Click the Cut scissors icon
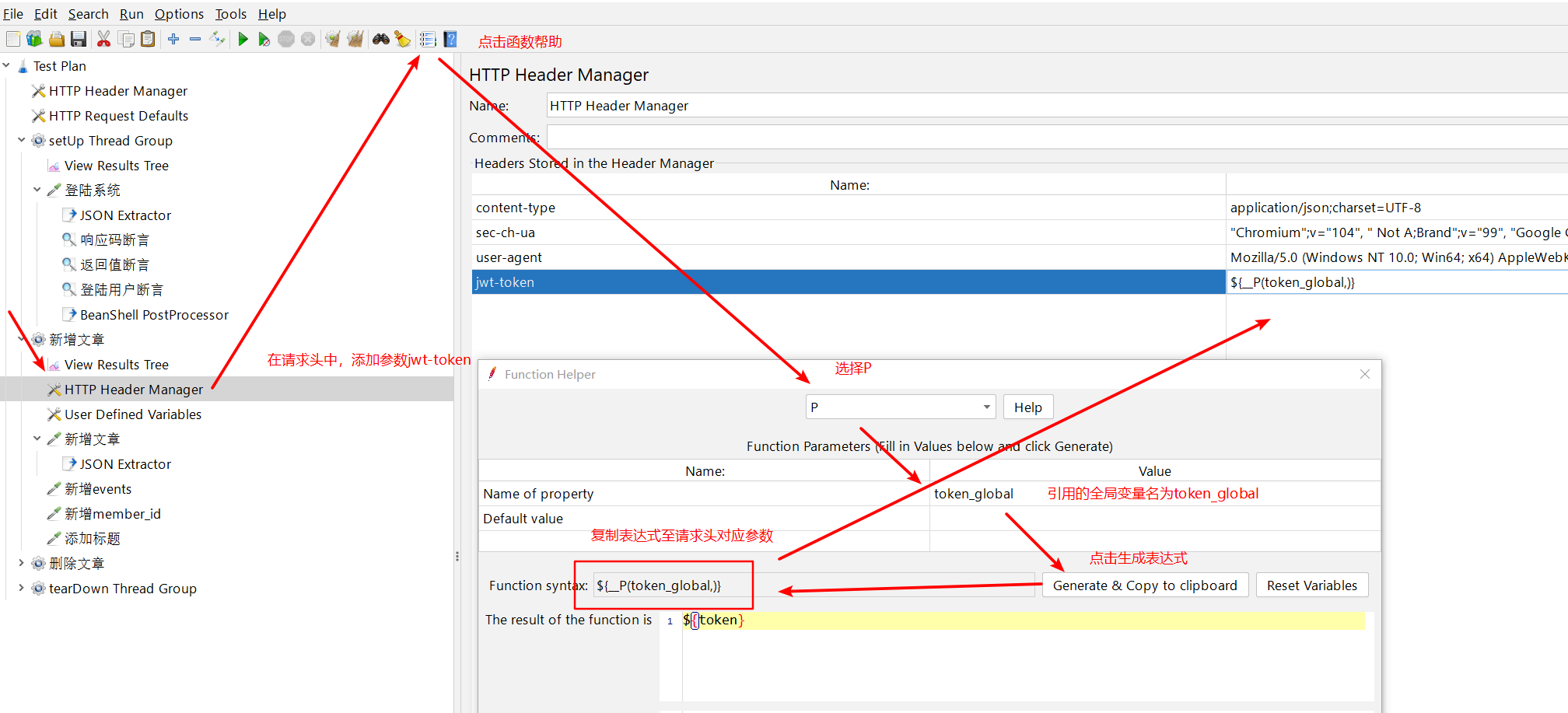 [103, 39]
